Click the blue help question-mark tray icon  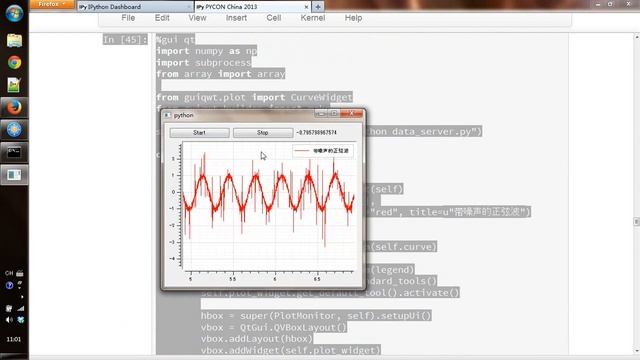tap(9, 285)
